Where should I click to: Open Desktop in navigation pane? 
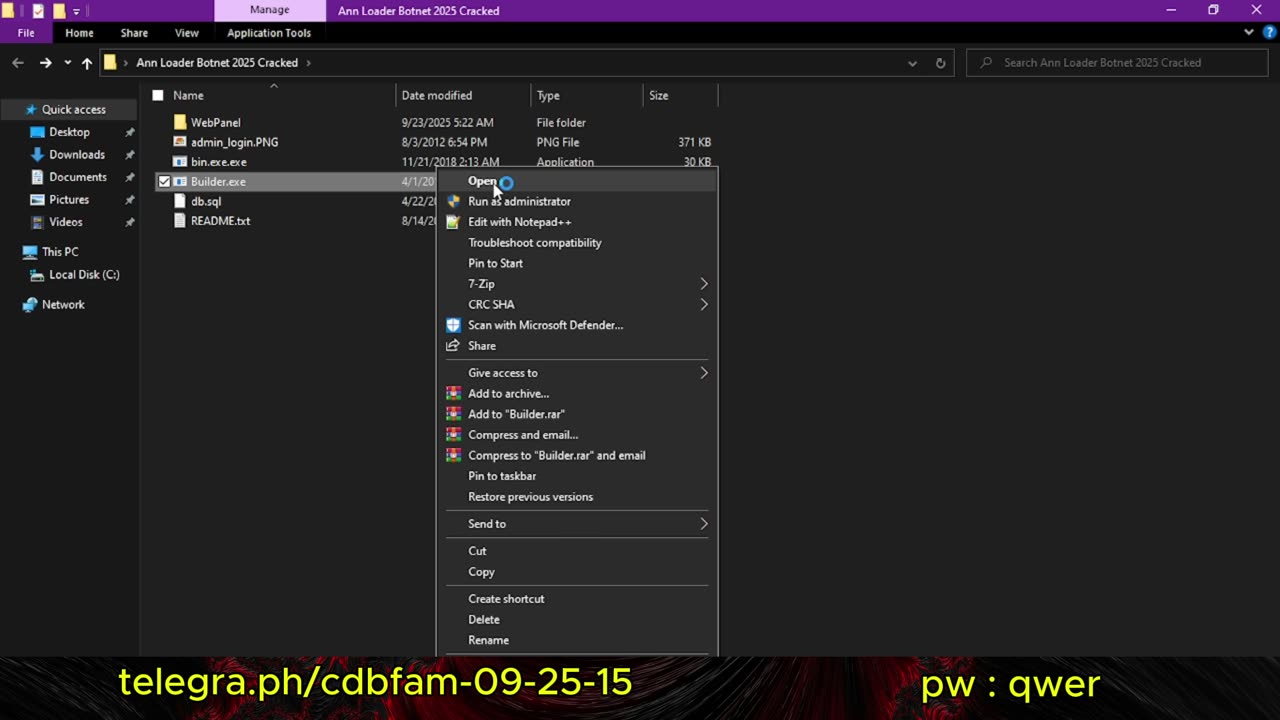(69, 132)
